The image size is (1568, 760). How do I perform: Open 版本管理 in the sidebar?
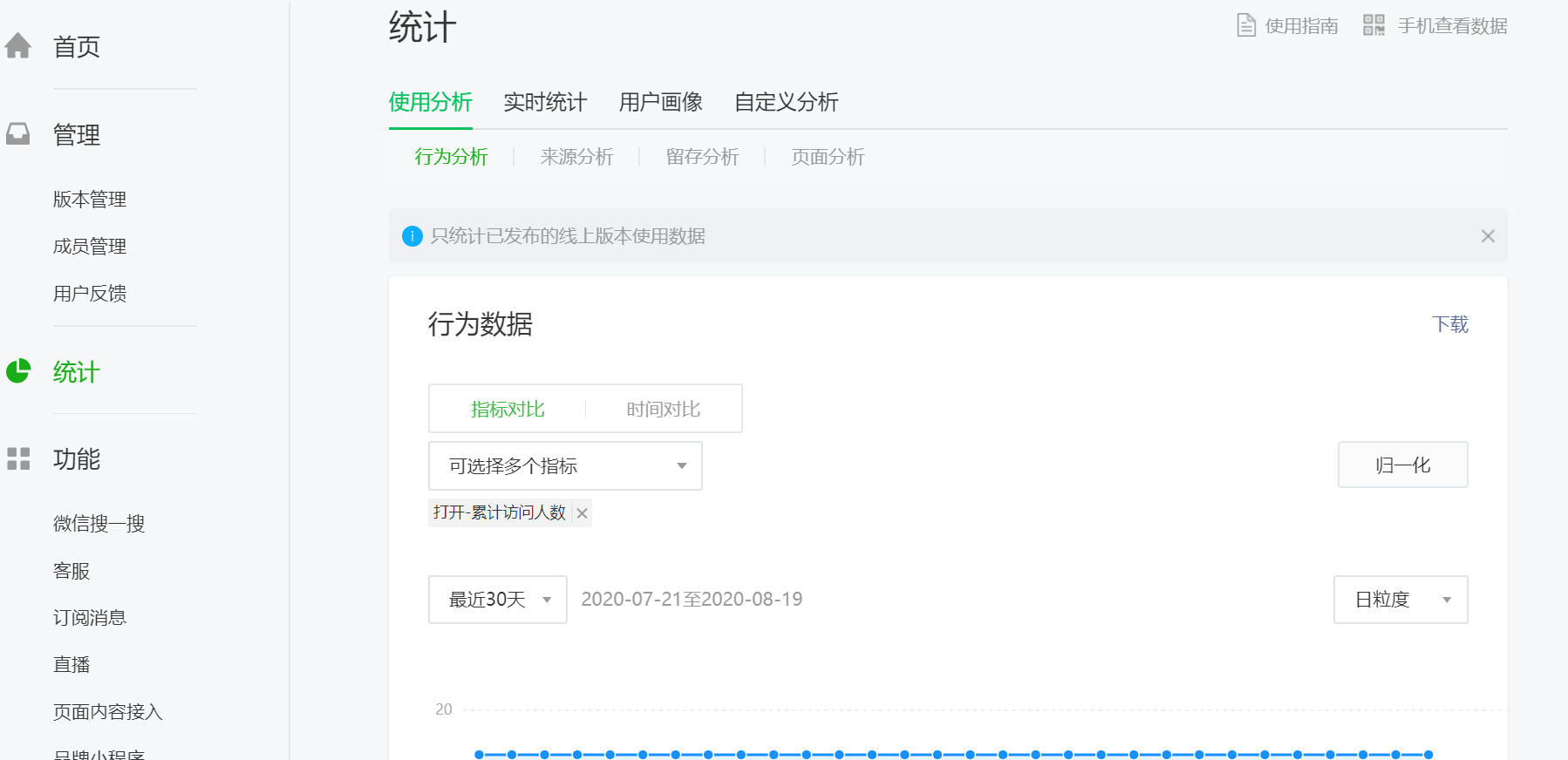(90, 200)
